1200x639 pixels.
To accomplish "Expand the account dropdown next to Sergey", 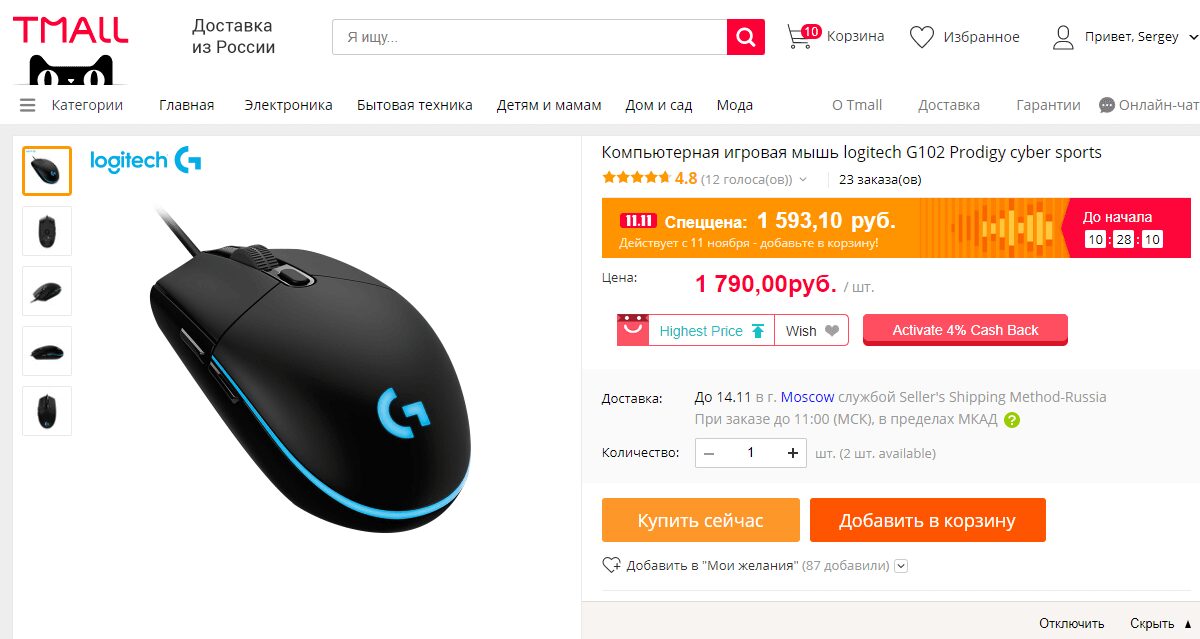I will click(x=1192, y=38).
